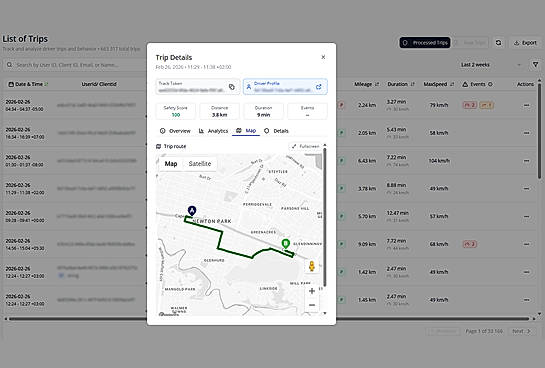Toggle the Processed trips button

point(425,43)
